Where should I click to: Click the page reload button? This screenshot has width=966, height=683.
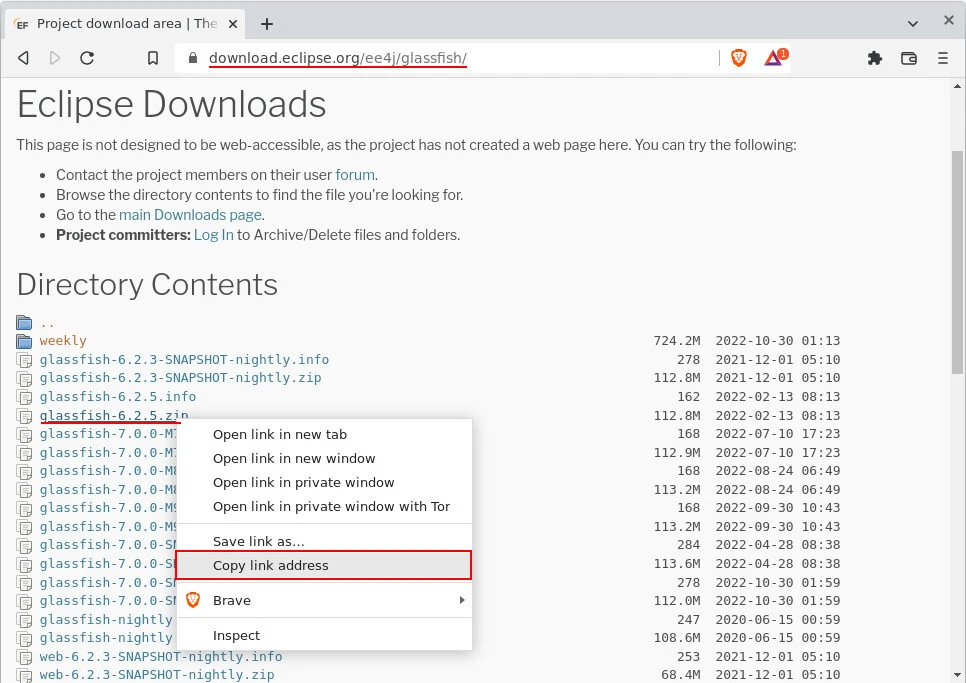[87, 58]
